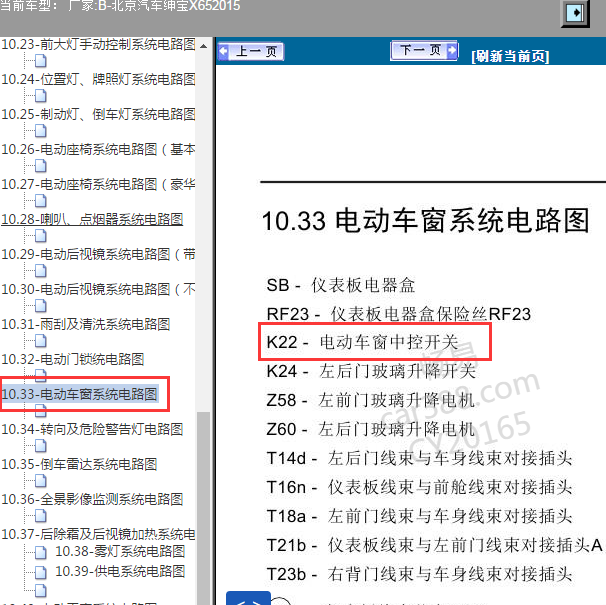Click page icon below 10.39 entry

click(41, 590)
